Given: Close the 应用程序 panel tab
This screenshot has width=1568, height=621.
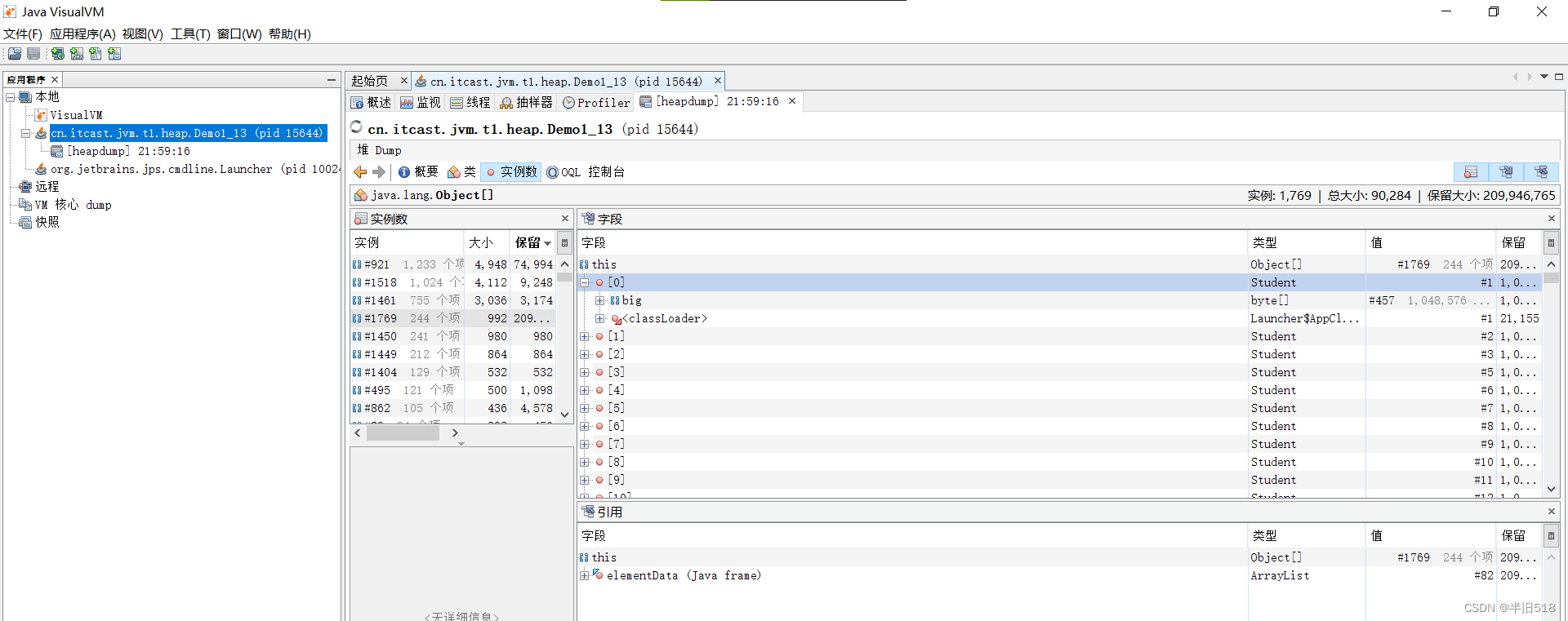Looking at the screenshot, I should click(55, 79).
